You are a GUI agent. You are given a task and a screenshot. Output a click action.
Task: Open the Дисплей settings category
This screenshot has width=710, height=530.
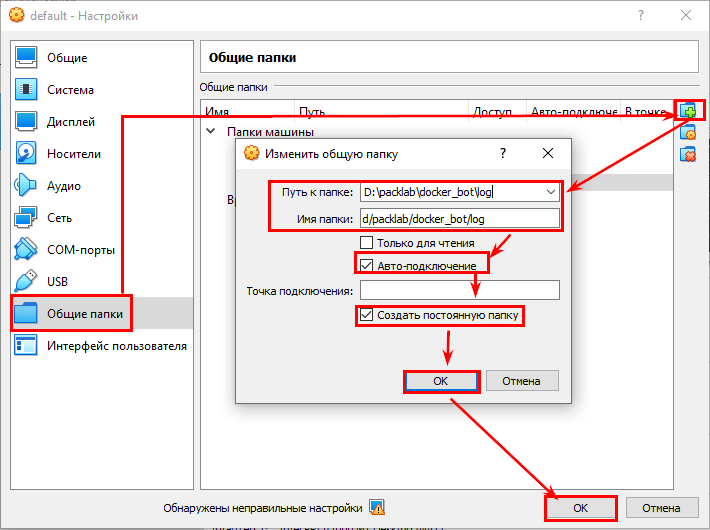102,121
